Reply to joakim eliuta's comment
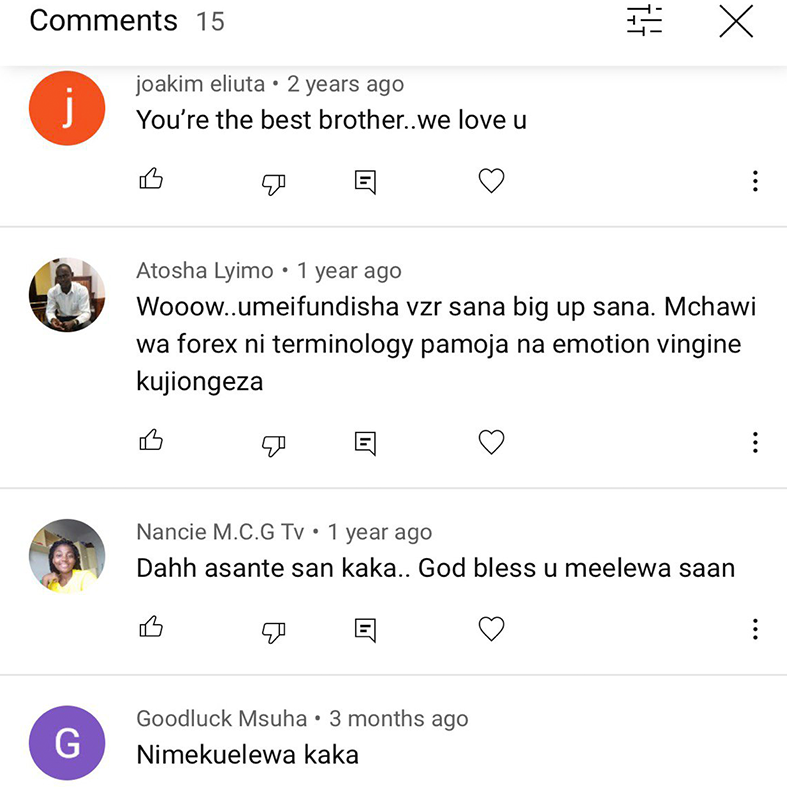787x787 pixels. [x=366, y=181]
